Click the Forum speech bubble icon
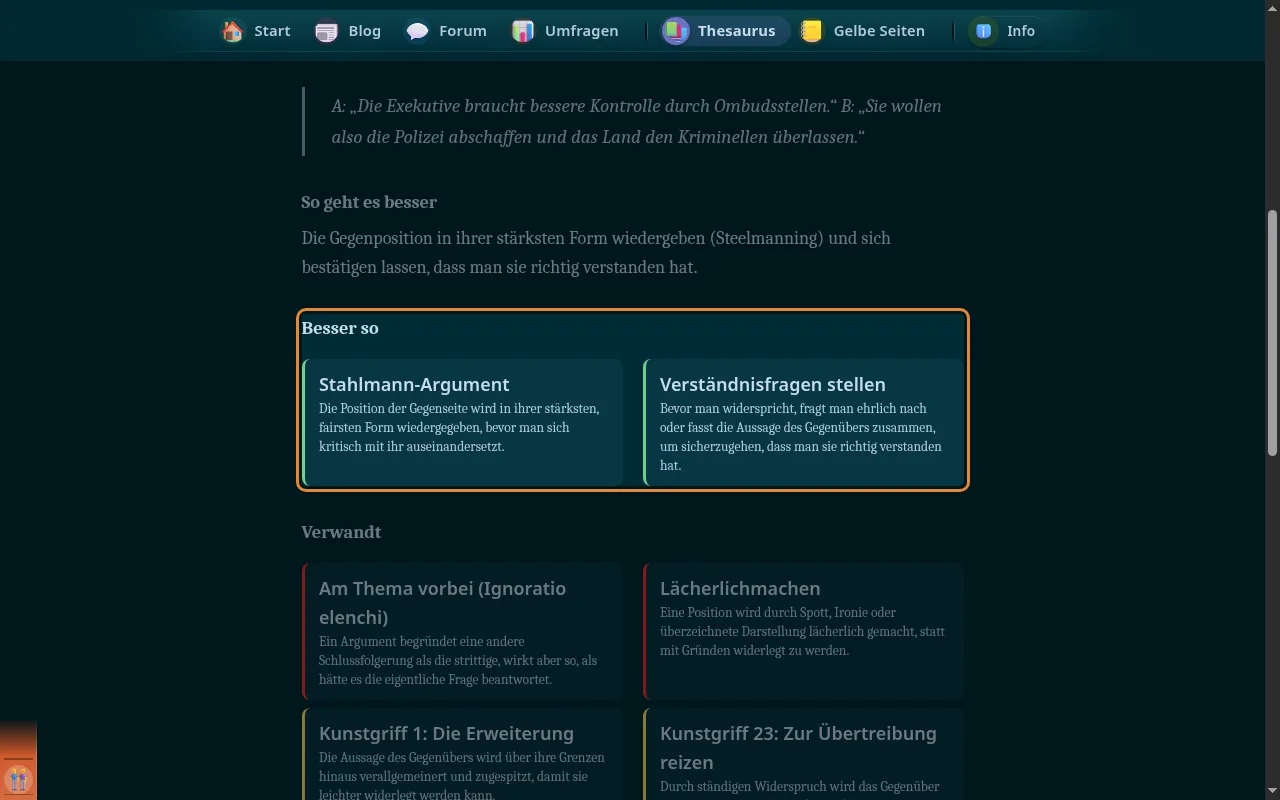Viewport: 1280px width, 800px height. point(417,31)
